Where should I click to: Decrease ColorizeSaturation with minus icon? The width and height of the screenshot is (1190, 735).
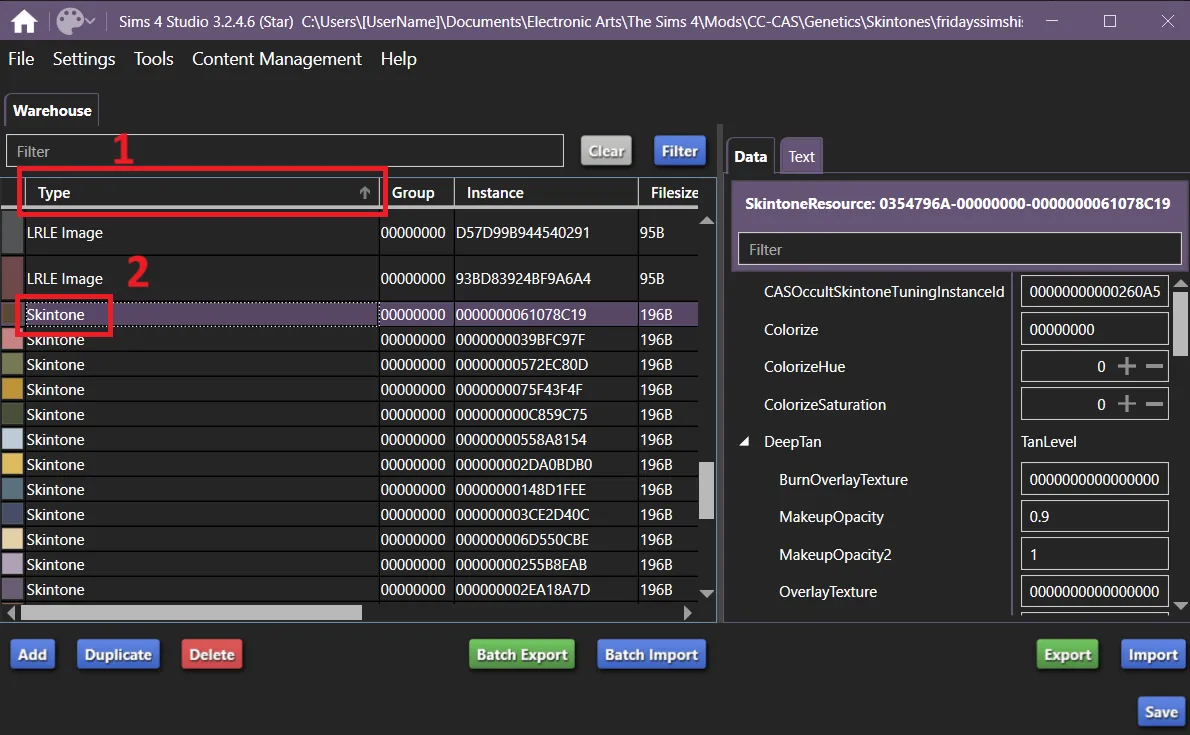[x=1154, y=405]
